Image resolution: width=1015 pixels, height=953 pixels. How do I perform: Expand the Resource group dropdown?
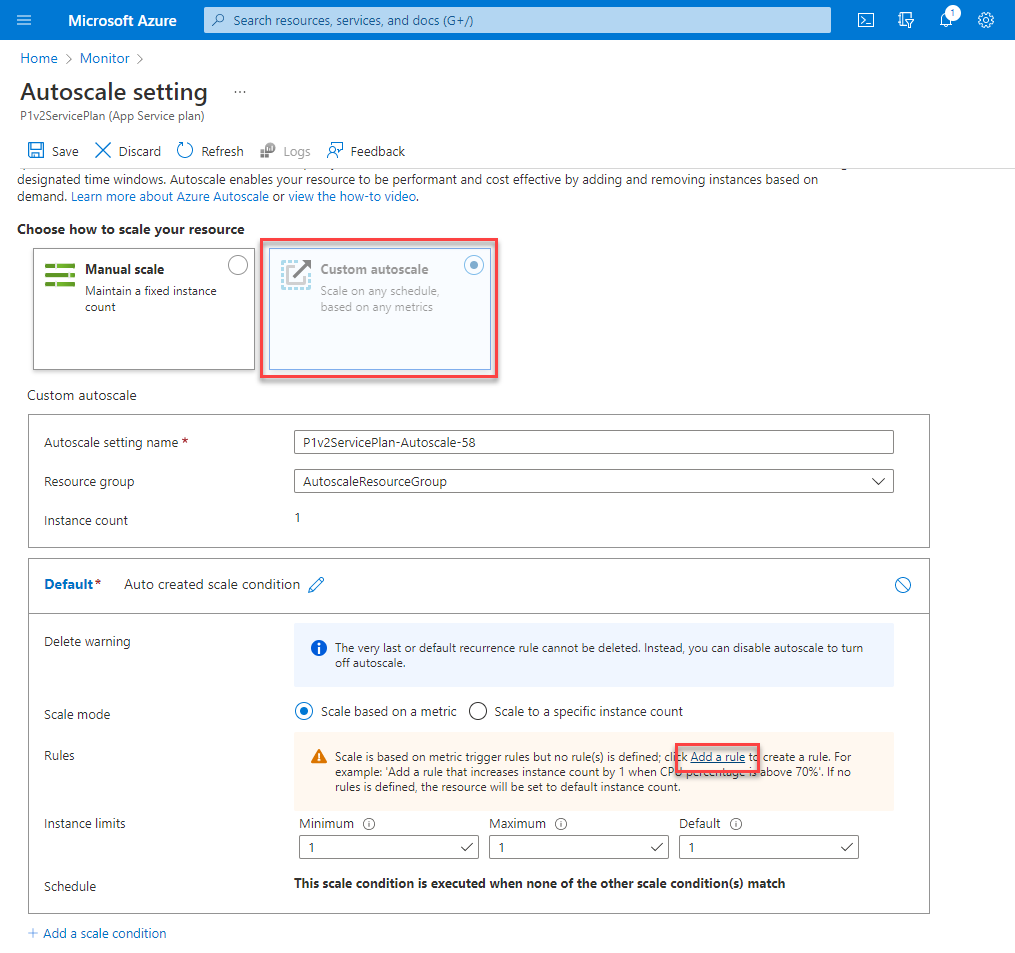pos(878,481)
